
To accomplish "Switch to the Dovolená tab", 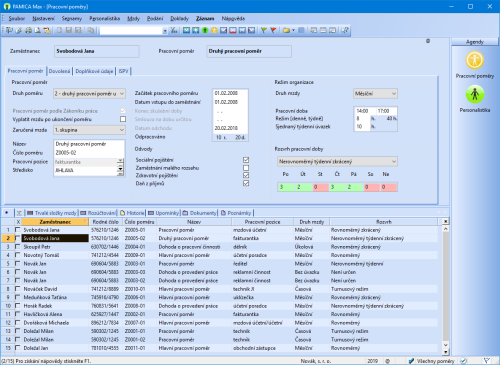I will pos(59,71).
